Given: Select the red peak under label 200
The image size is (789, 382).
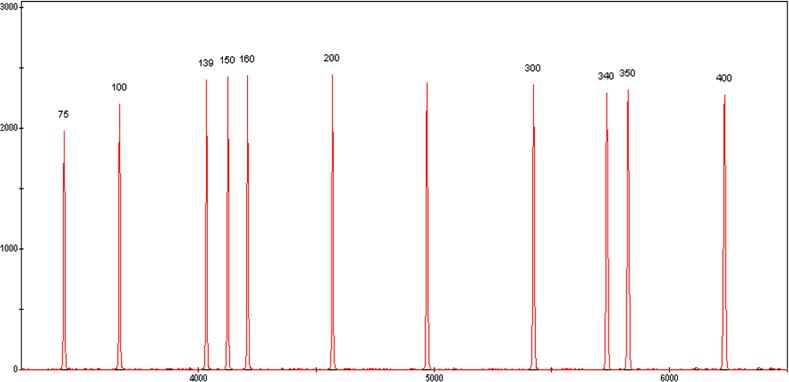Looking at the screenshot, I should click(x=332, y=221).
